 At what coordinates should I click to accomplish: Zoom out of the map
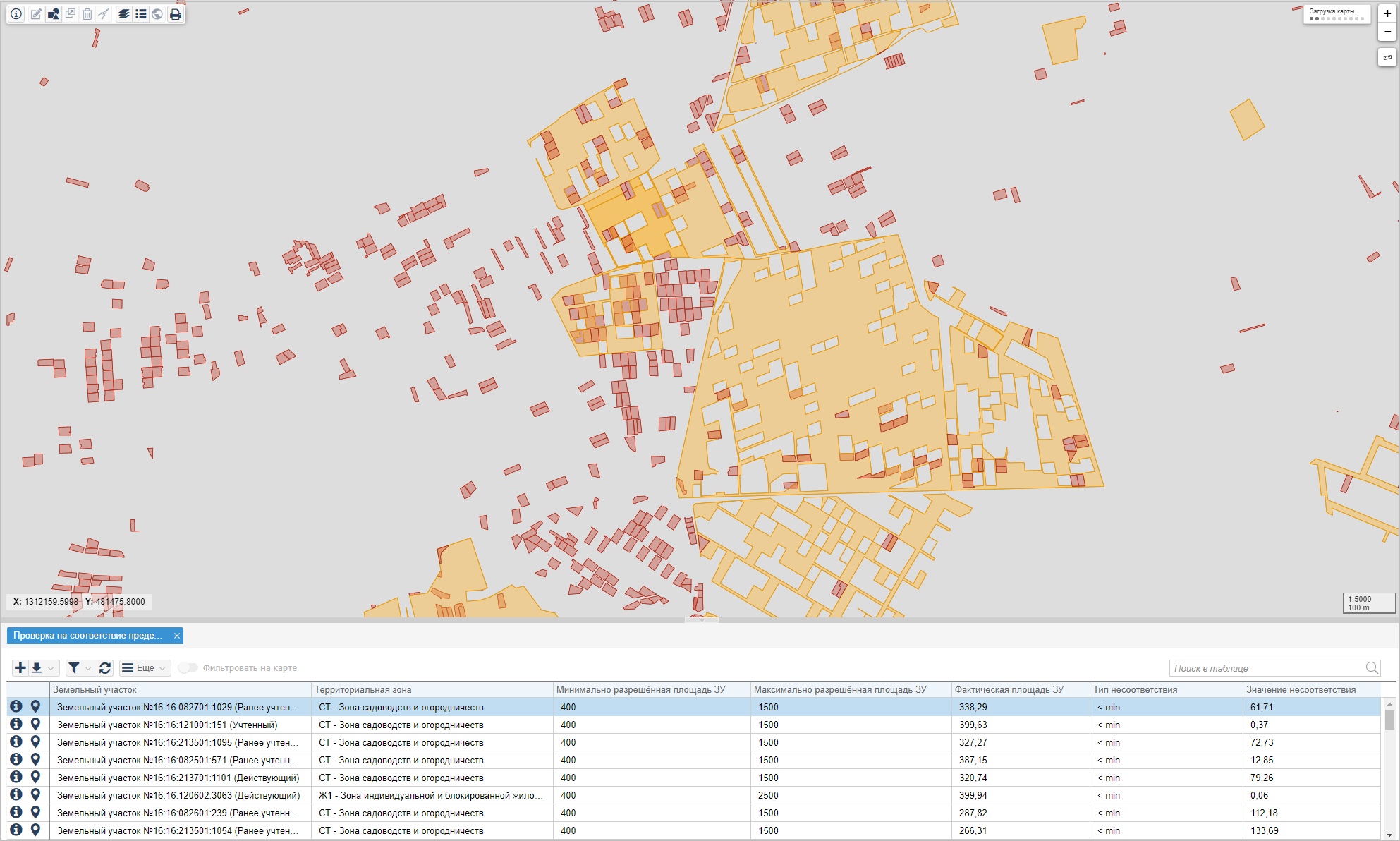tap(1387, 32)
